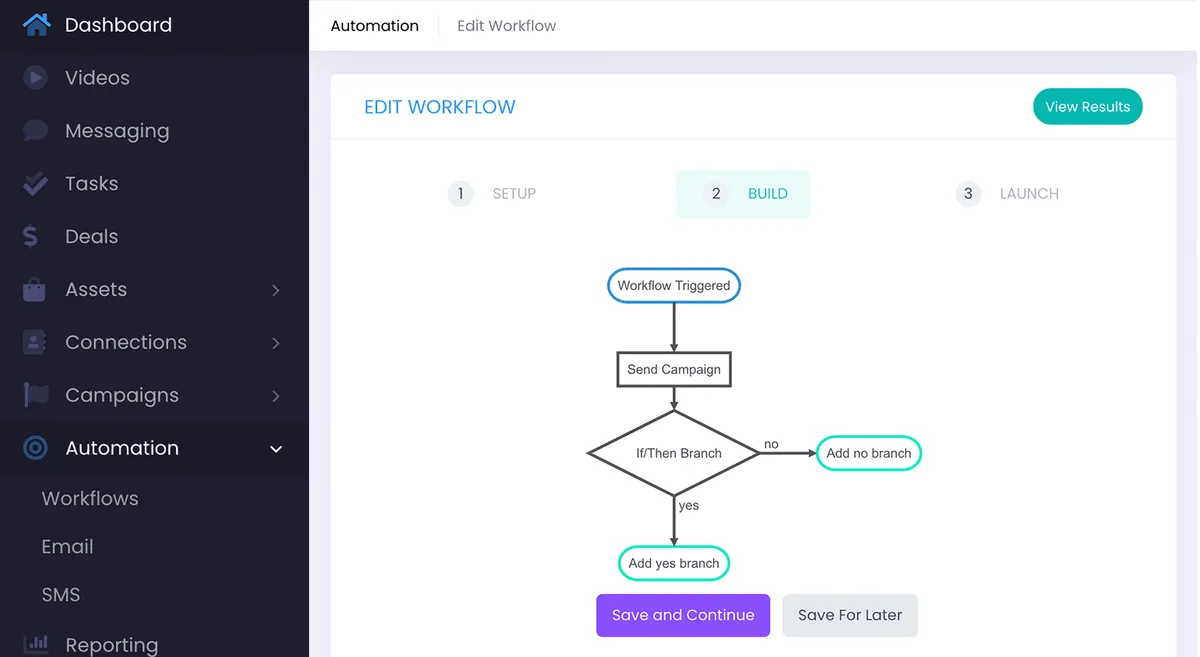This screenshot has width=1200, height=657.
Task: Open the Reporting bar chart icon
Action: (36, 644)
